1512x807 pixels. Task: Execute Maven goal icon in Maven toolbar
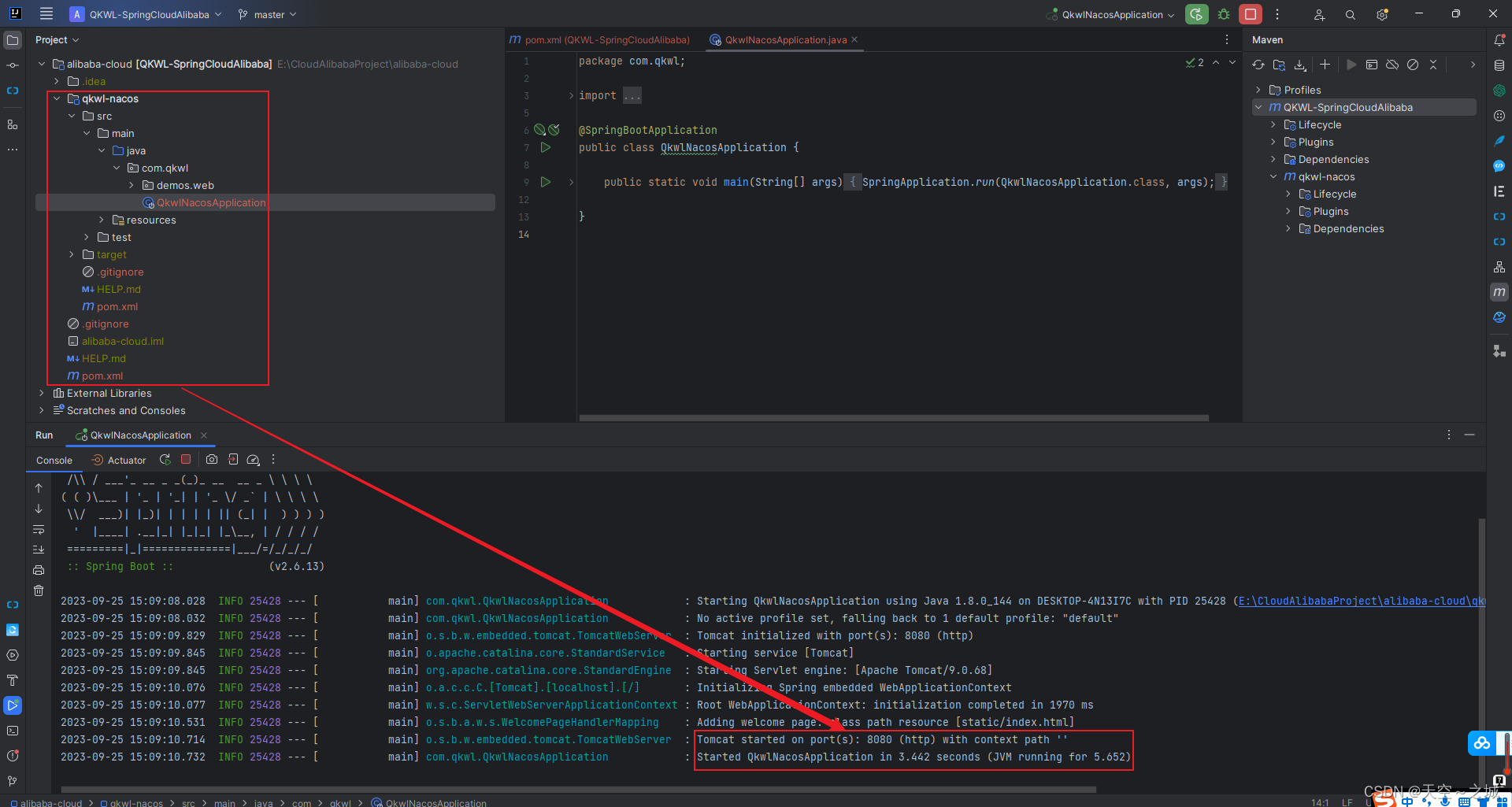(1372, 65)
